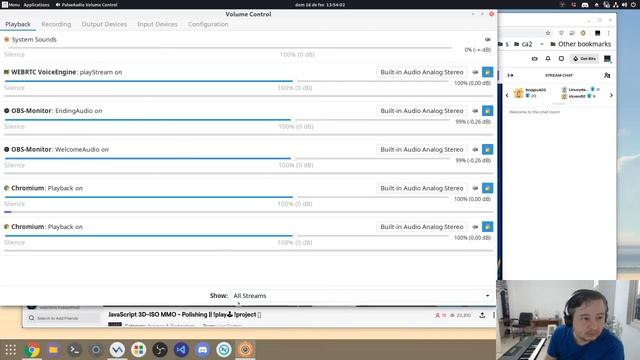This screenshot has width=640, height=360.
Task: Lock channels for first Chromium Playback
Action: [x=487, y=188]
